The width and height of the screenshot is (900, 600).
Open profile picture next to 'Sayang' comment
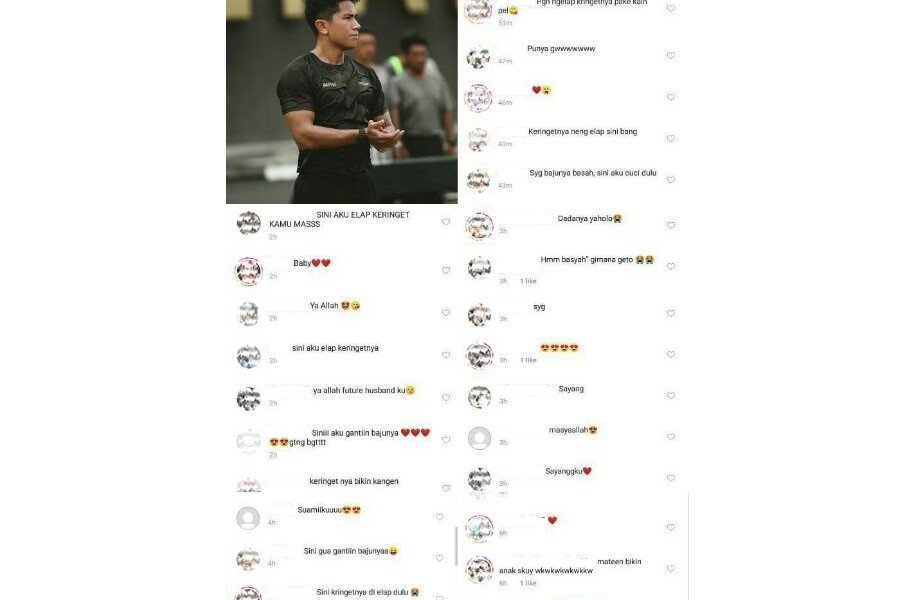479,397
